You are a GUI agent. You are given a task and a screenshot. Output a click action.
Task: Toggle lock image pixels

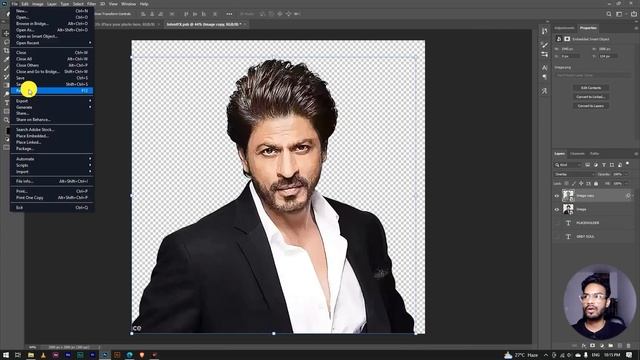(574, 184)
